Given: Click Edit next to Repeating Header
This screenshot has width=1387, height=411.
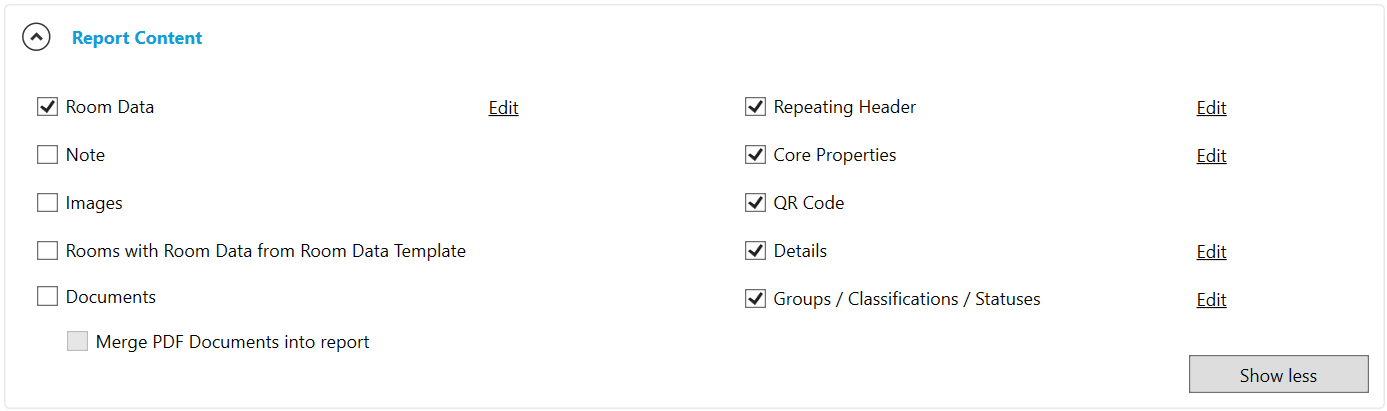Looking at the screenshot, I should point(1211,108).
